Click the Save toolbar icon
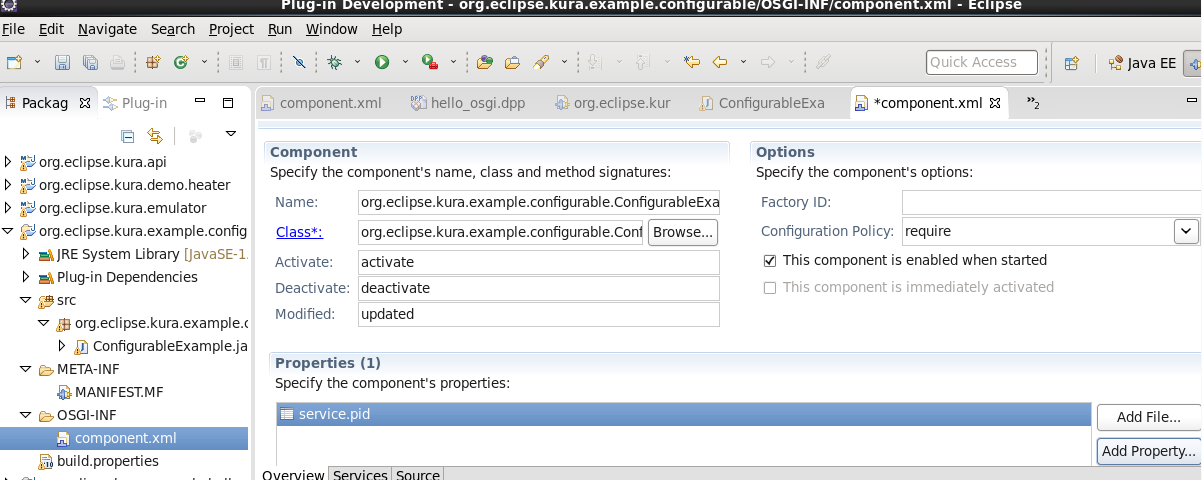This screenshot has width=1202, height=480. 62,62
